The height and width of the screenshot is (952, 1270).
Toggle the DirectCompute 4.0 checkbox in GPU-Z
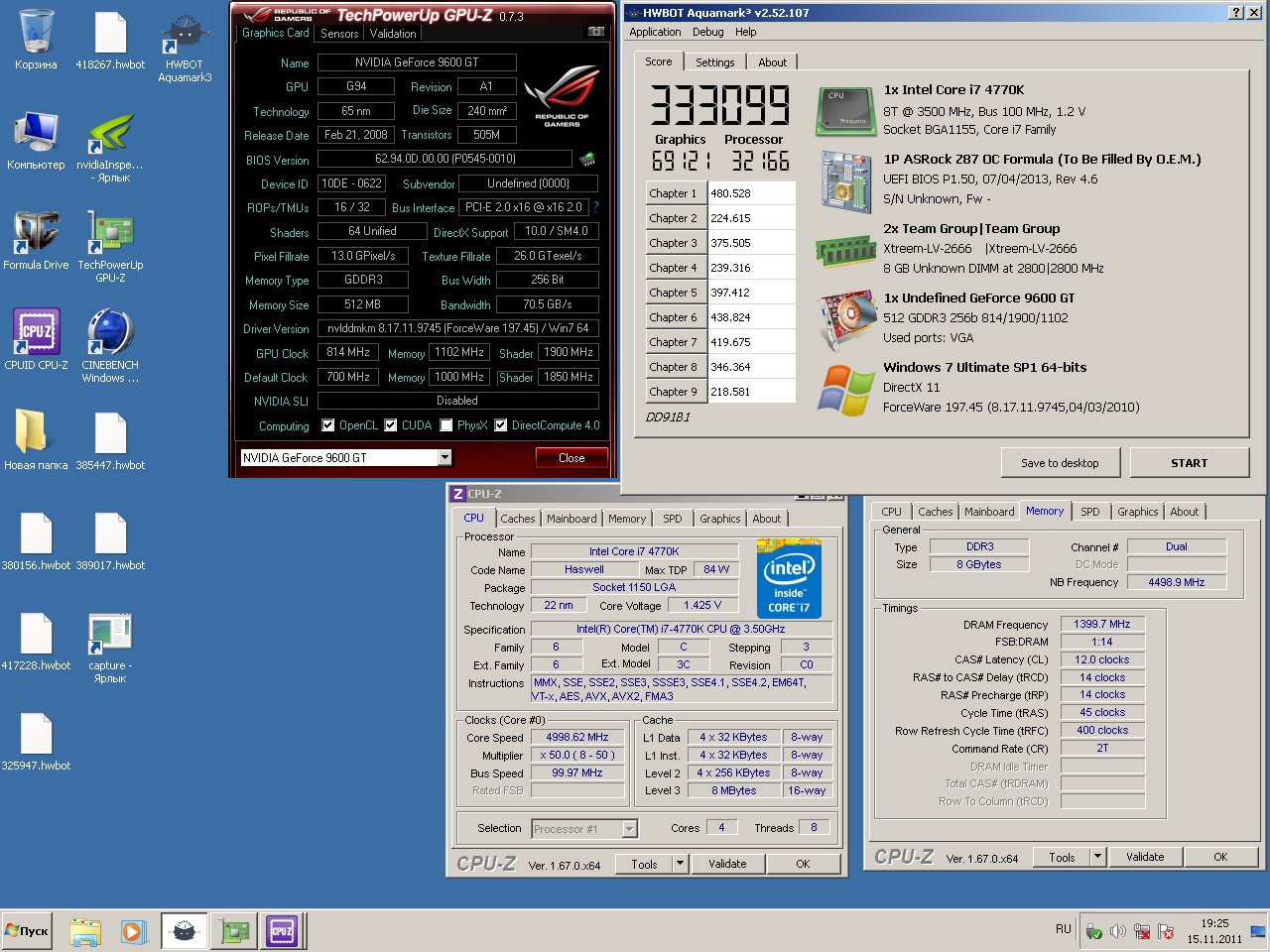point(501,425)
